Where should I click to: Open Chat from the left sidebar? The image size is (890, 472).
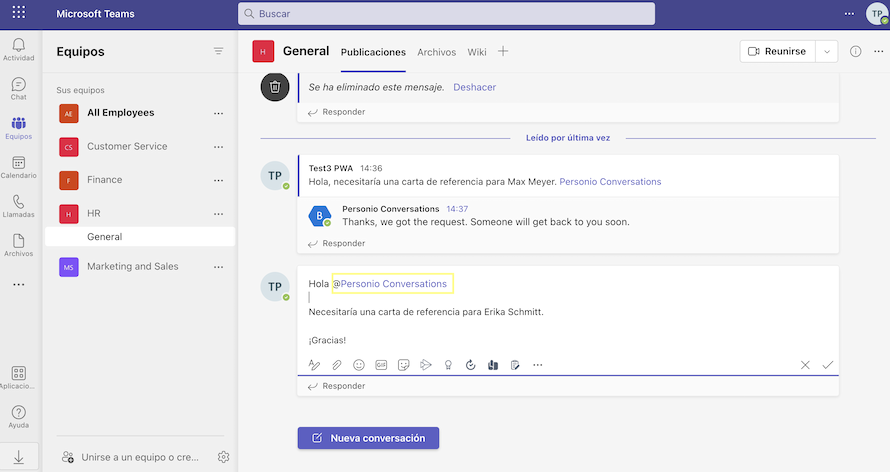[x=19, y=89]
